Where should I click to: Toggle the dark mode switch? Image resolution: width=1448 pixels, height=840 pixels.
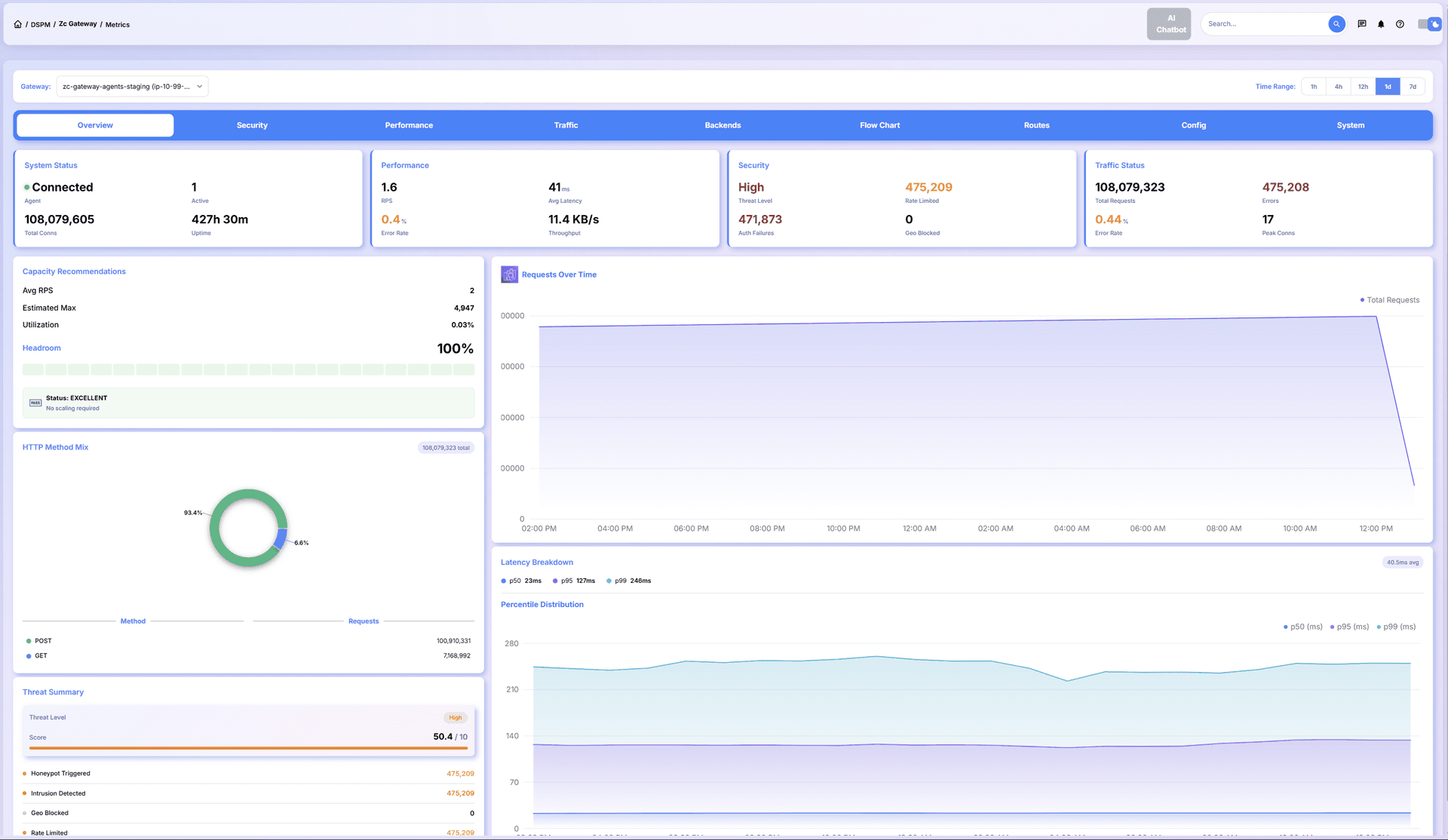point(1429,24)
